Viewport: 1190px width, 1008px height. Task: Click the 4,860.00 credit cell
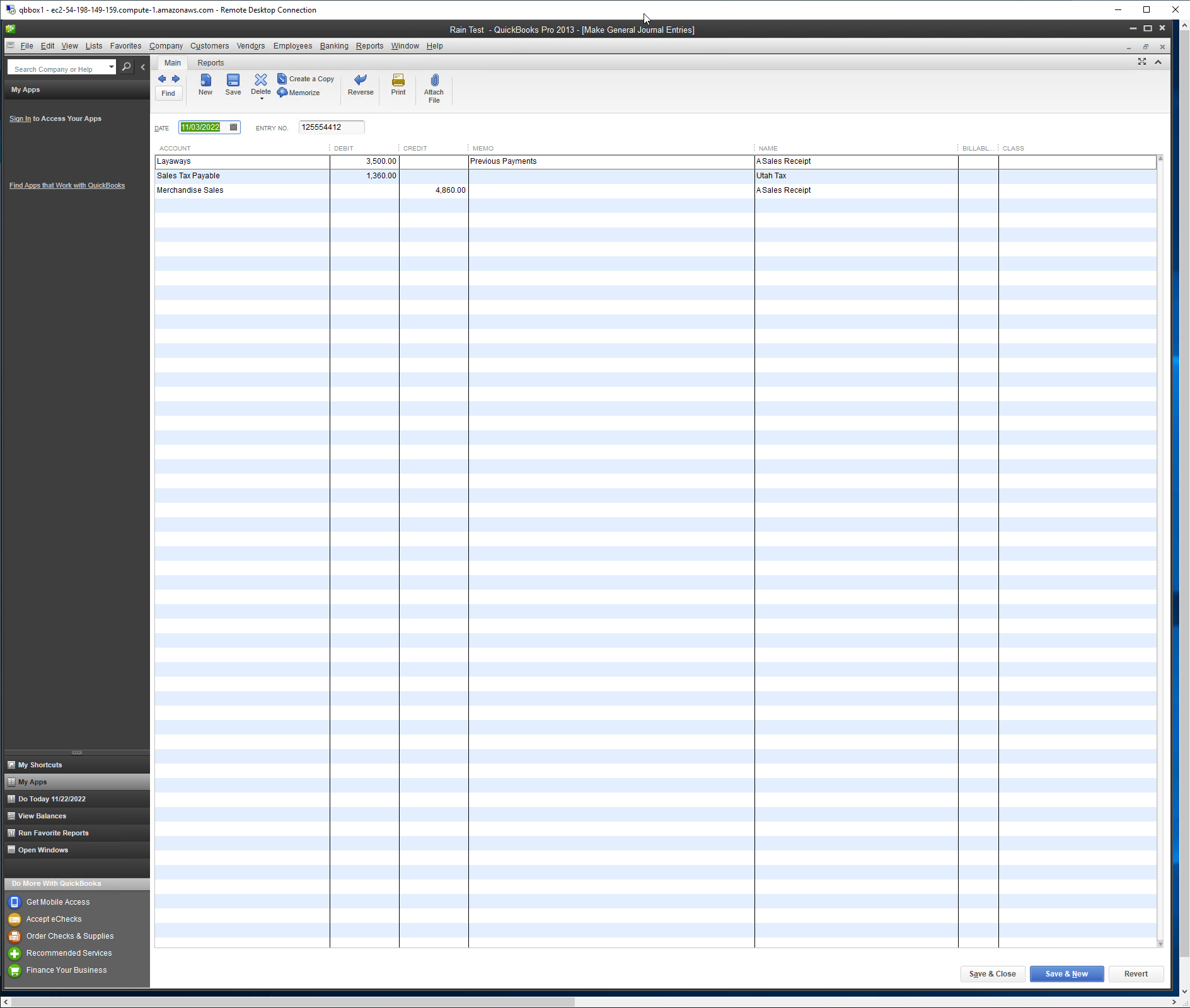click(x=434, y=190)
